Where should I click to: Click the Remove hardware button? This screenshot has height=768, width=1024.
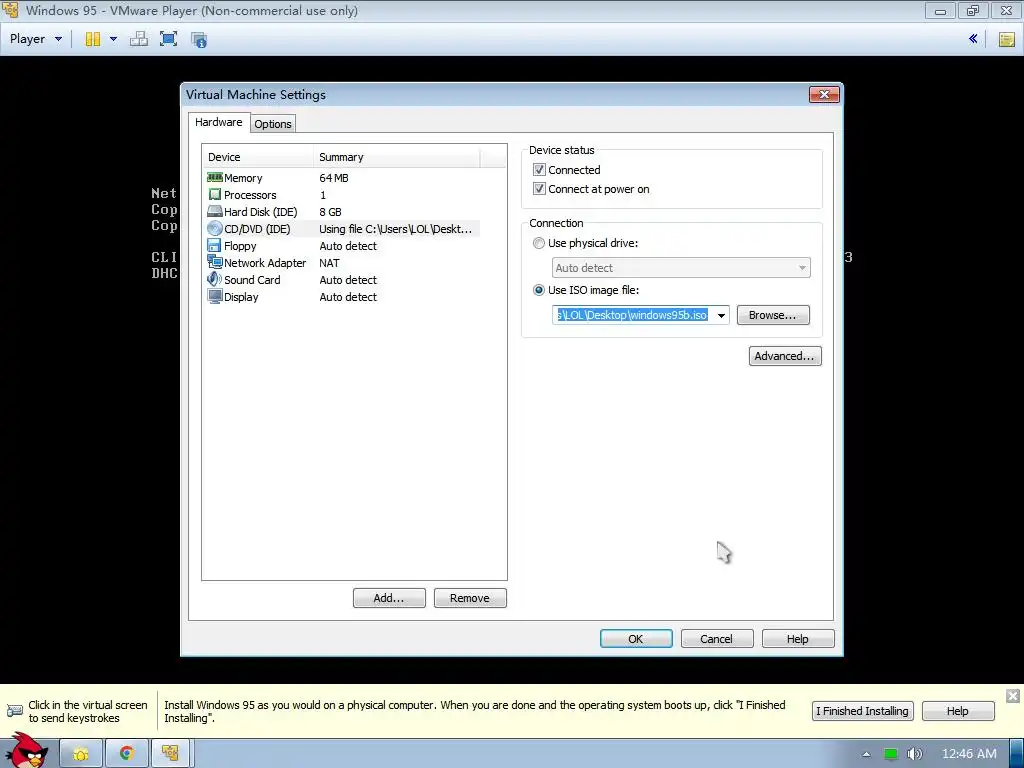(470, 598)
